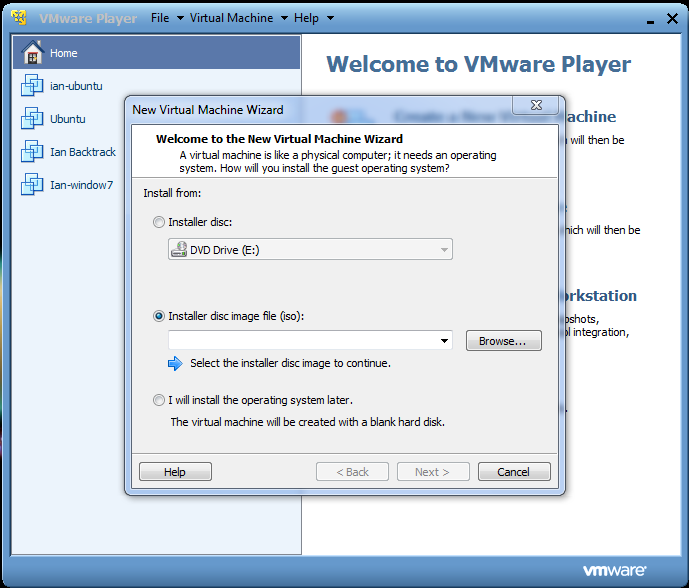Select Installer disc image file (iso) option
Screen dimensions: 689x588
tap(159, 316)
